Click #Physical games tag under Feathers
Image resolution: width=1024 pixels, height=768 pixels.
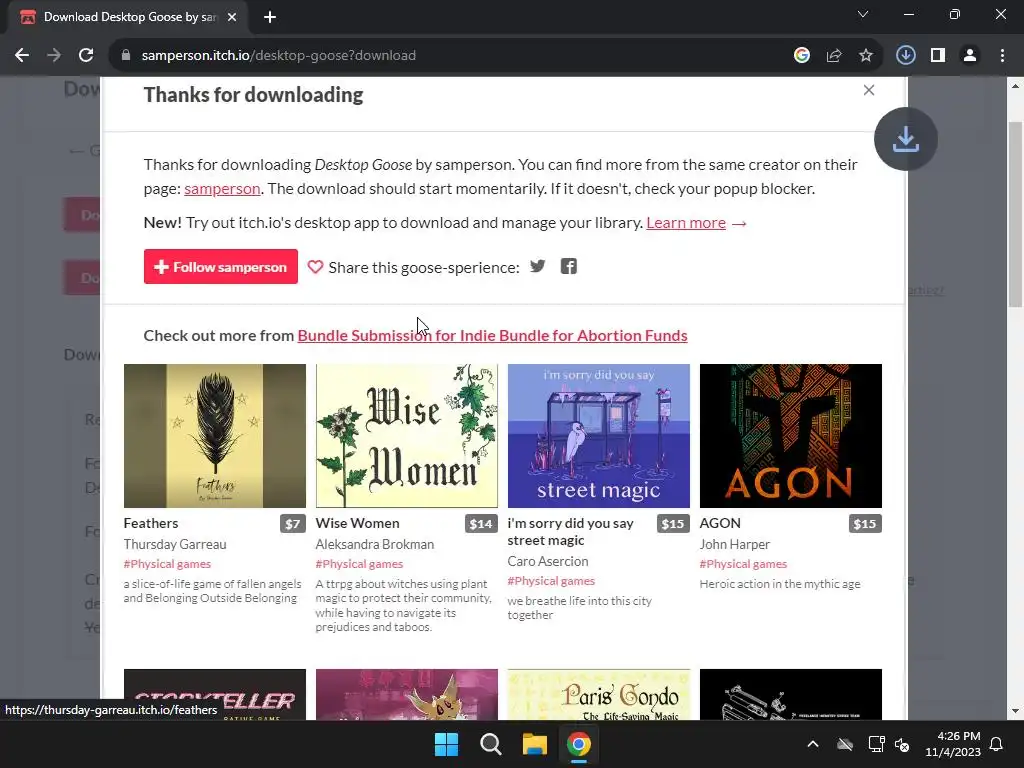(x=167, y=564)
